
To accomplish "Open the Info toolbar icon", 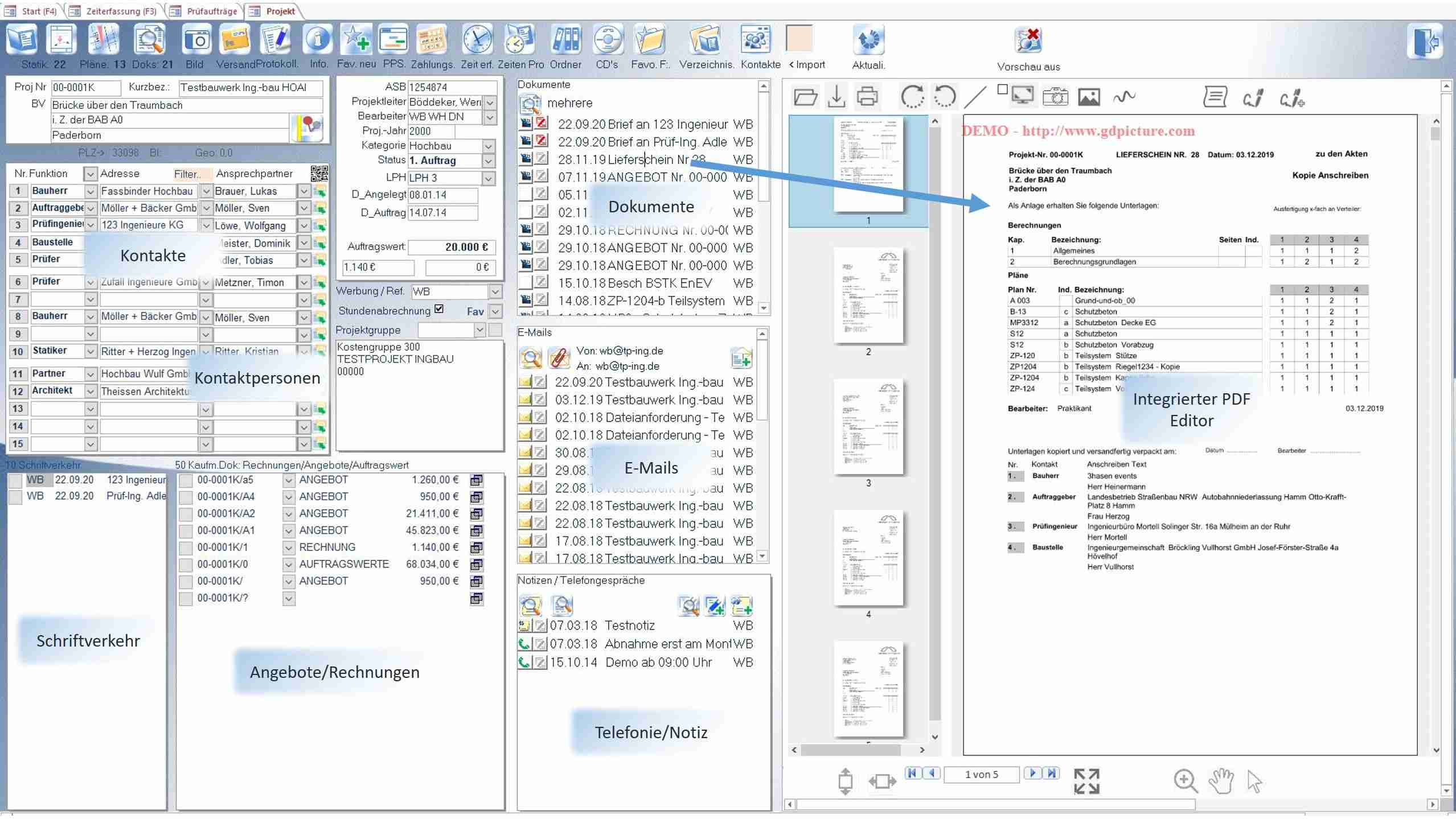I will [318, 40].
